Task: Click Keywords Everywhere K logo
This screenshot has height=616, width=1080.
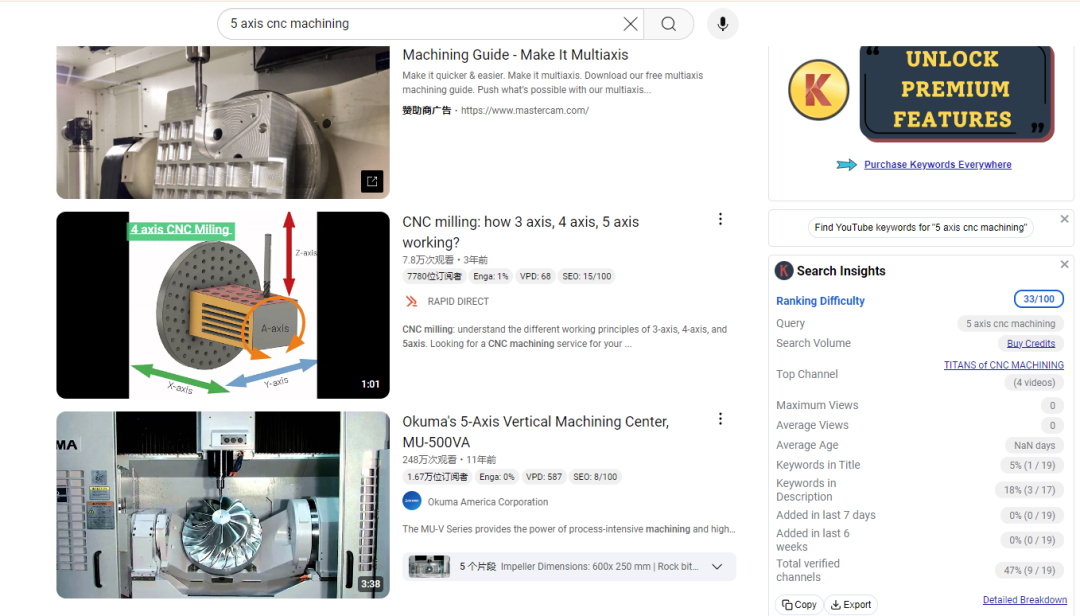Action: click(818, 90)
